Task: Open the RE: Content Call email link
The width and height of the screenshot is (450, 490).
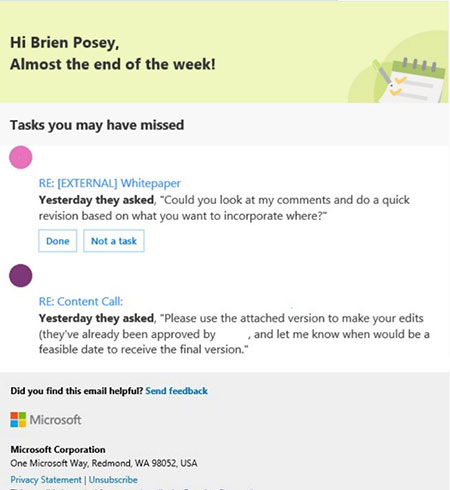Action: pyautogui.click(x=81, y=301)
